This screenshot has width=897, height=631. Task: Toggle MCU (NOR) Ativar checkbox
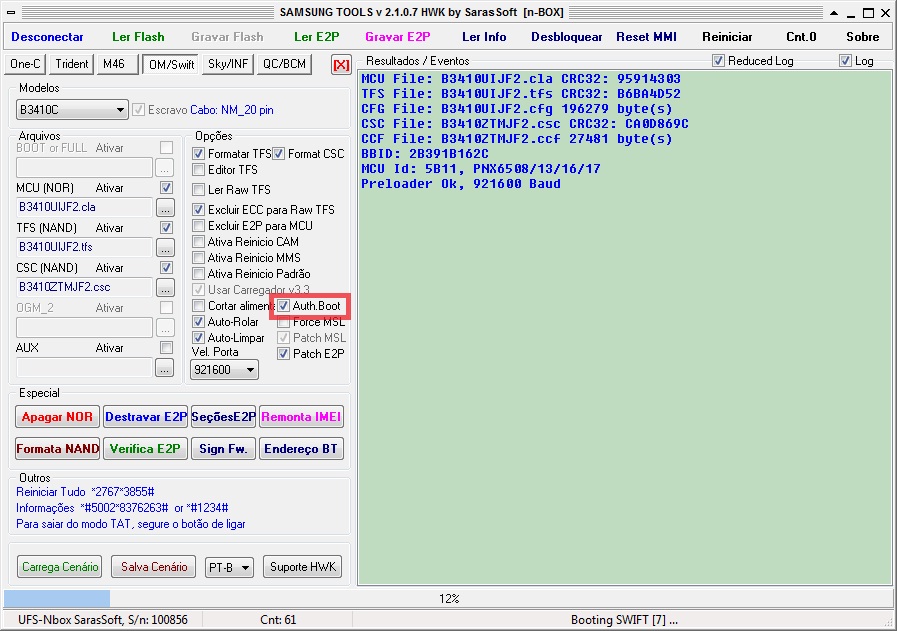point(166,187)
